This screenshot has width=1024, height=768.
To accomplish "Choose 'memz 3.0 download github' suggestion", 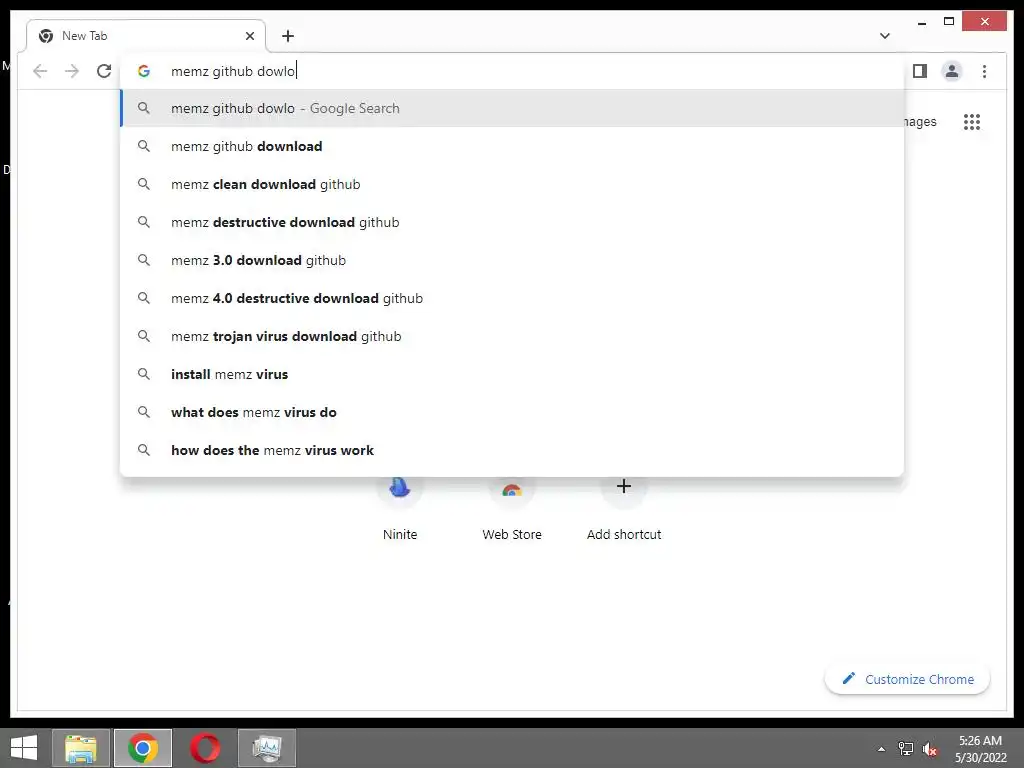I will click(x=512, y=260).
